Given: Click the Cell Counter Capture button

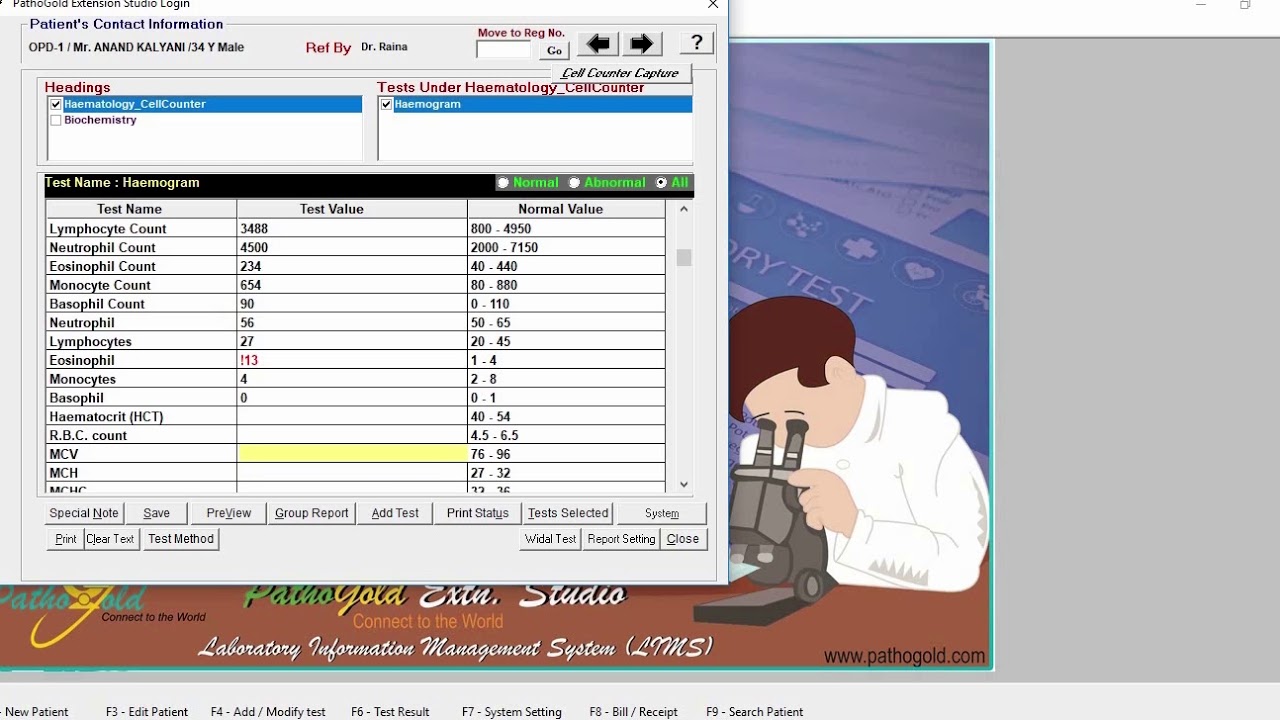Looking at the screenshot, I should (x=620, y=73).
